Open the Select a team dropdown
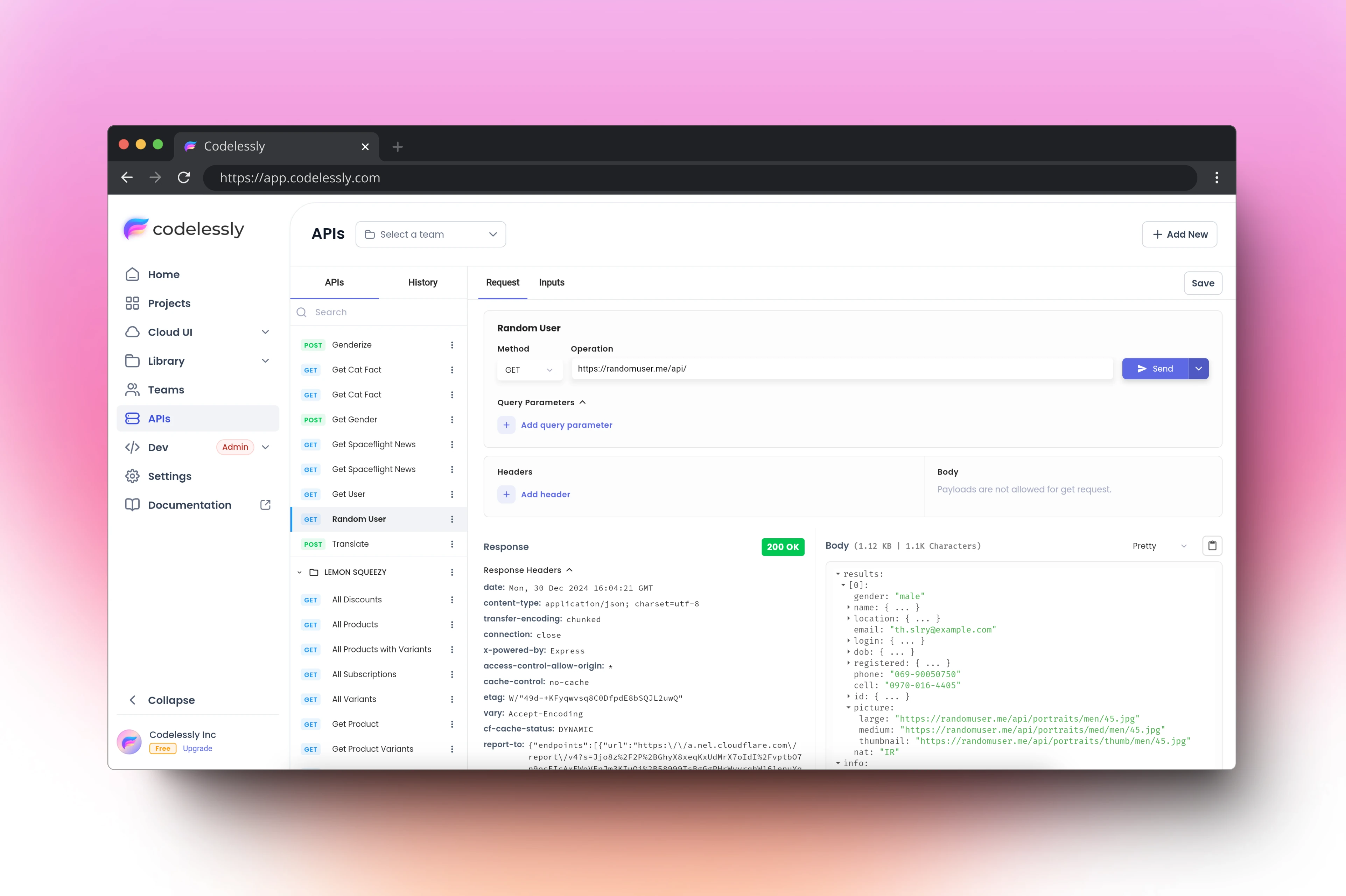Viewport: 1346px width, 896px height. click(x=431, y=234)
